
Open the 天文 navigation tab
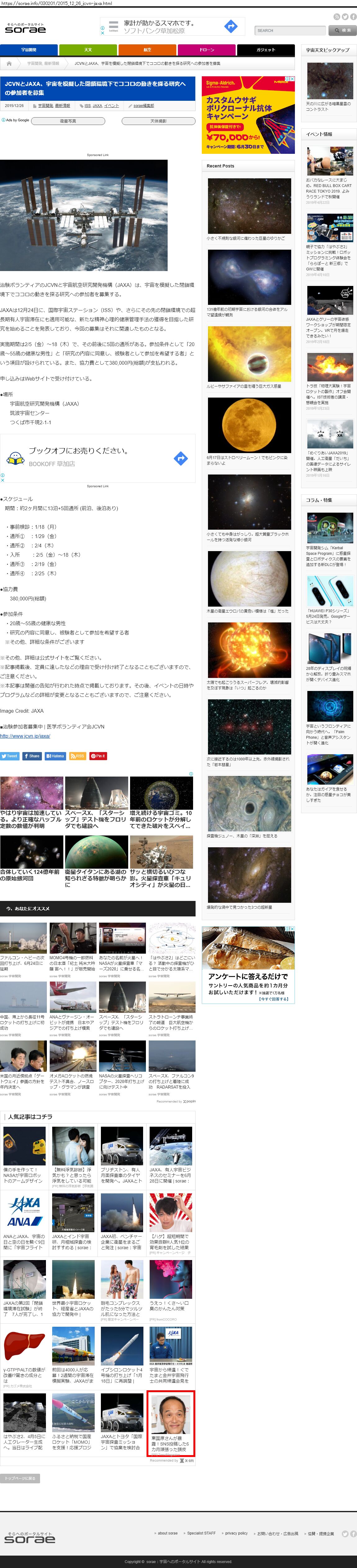click(x=88, y=50)
